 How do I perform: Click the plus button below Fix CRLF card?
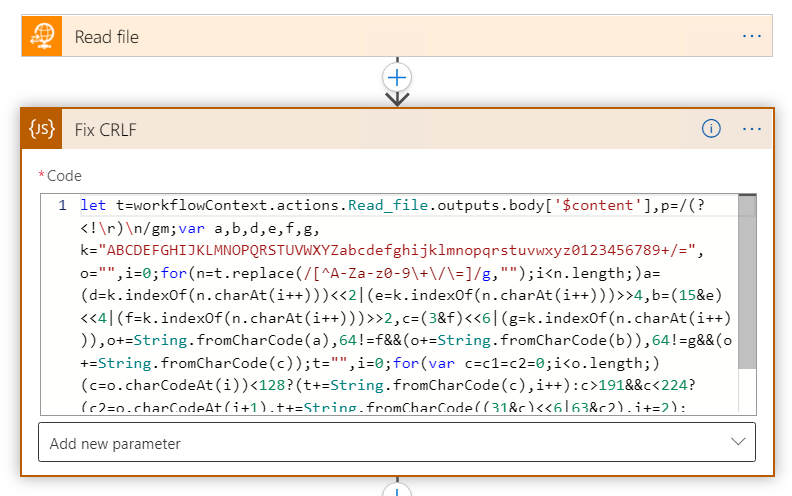point(398,490)
